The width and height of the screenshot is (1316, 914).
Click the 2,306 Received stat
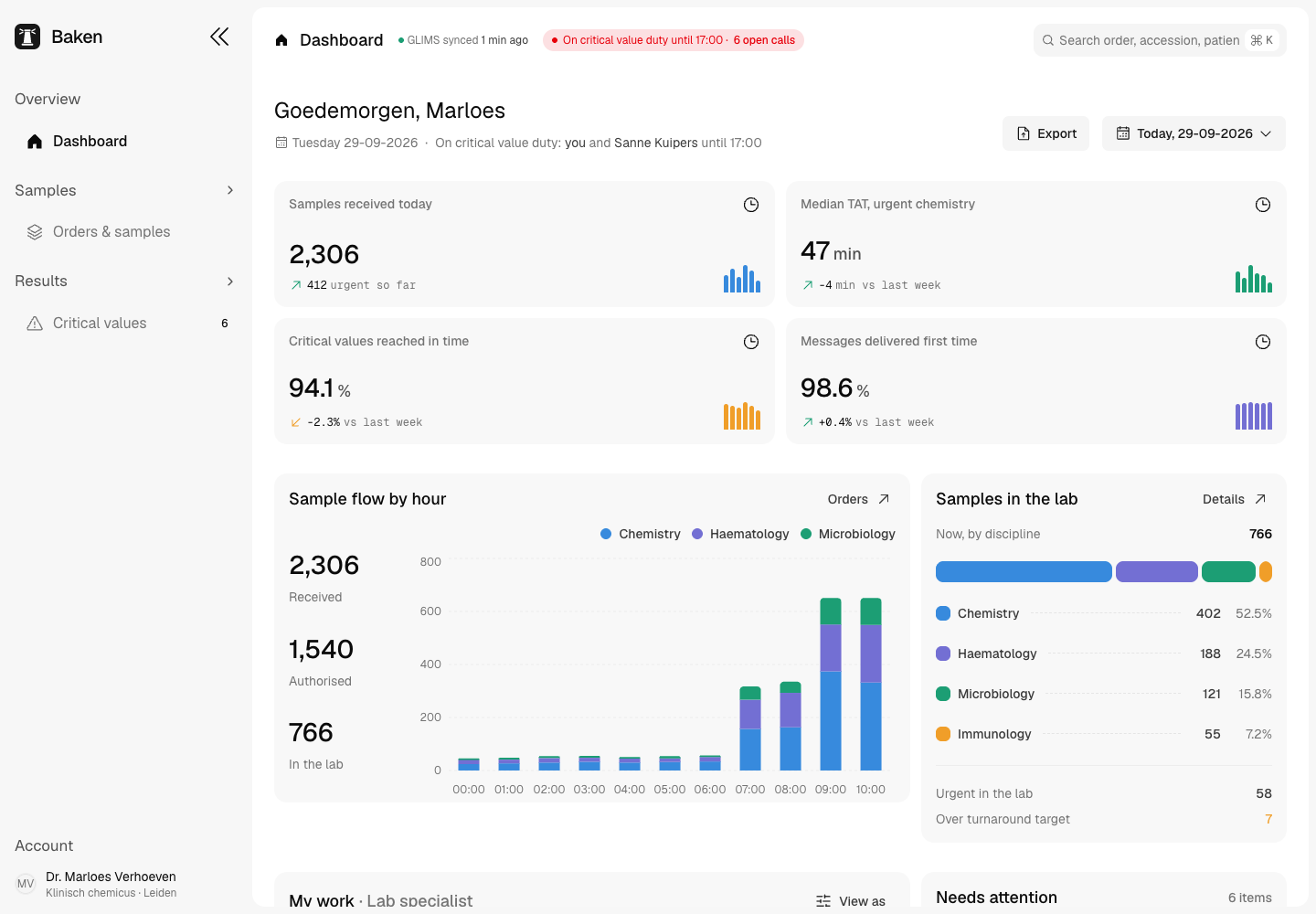(x=324, y=577)
